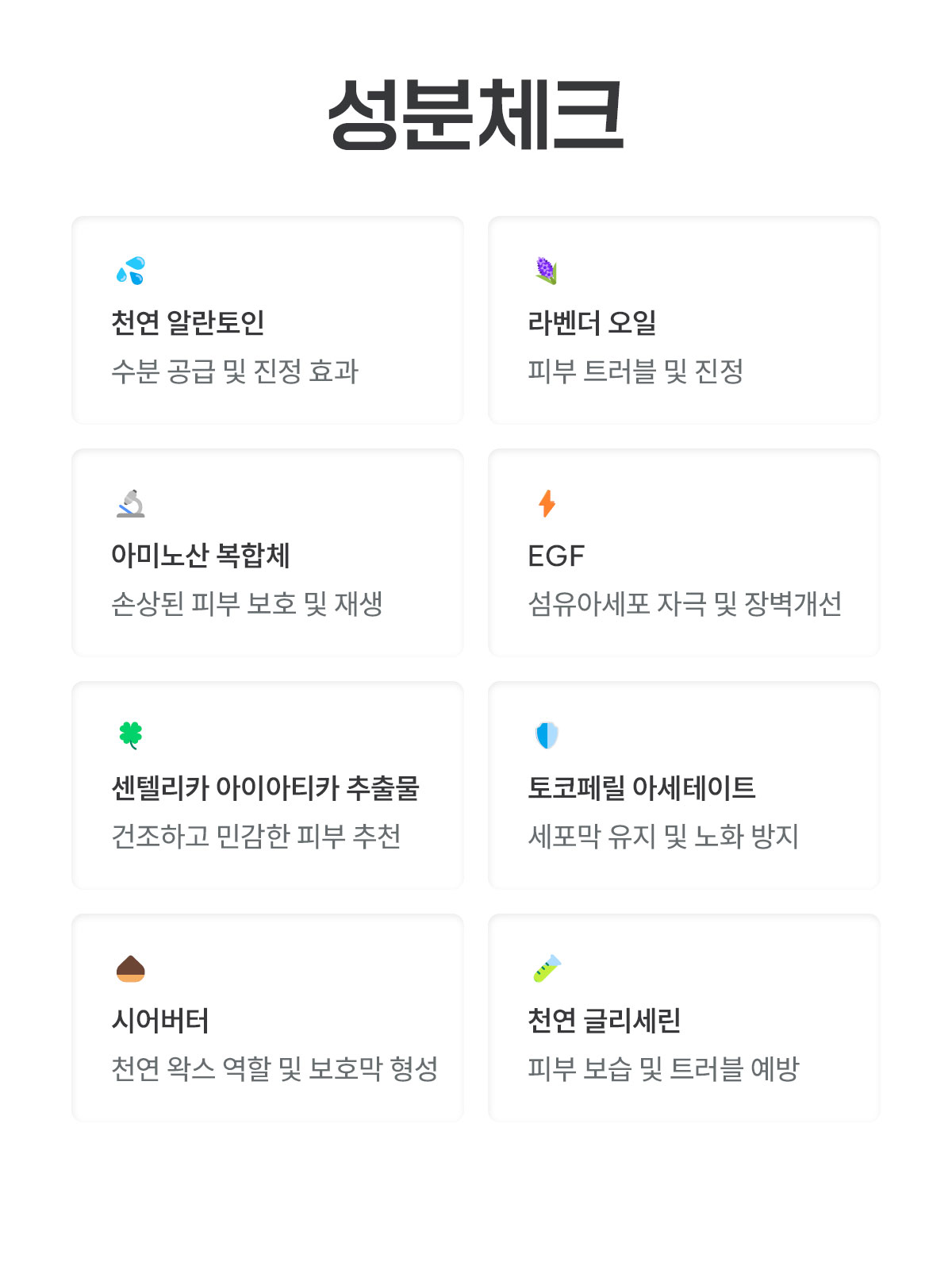Screen dimensions: 952x1270
Task: Click description 섬유아세포 자극 및 장벽개선
Action: click(685, 603)
